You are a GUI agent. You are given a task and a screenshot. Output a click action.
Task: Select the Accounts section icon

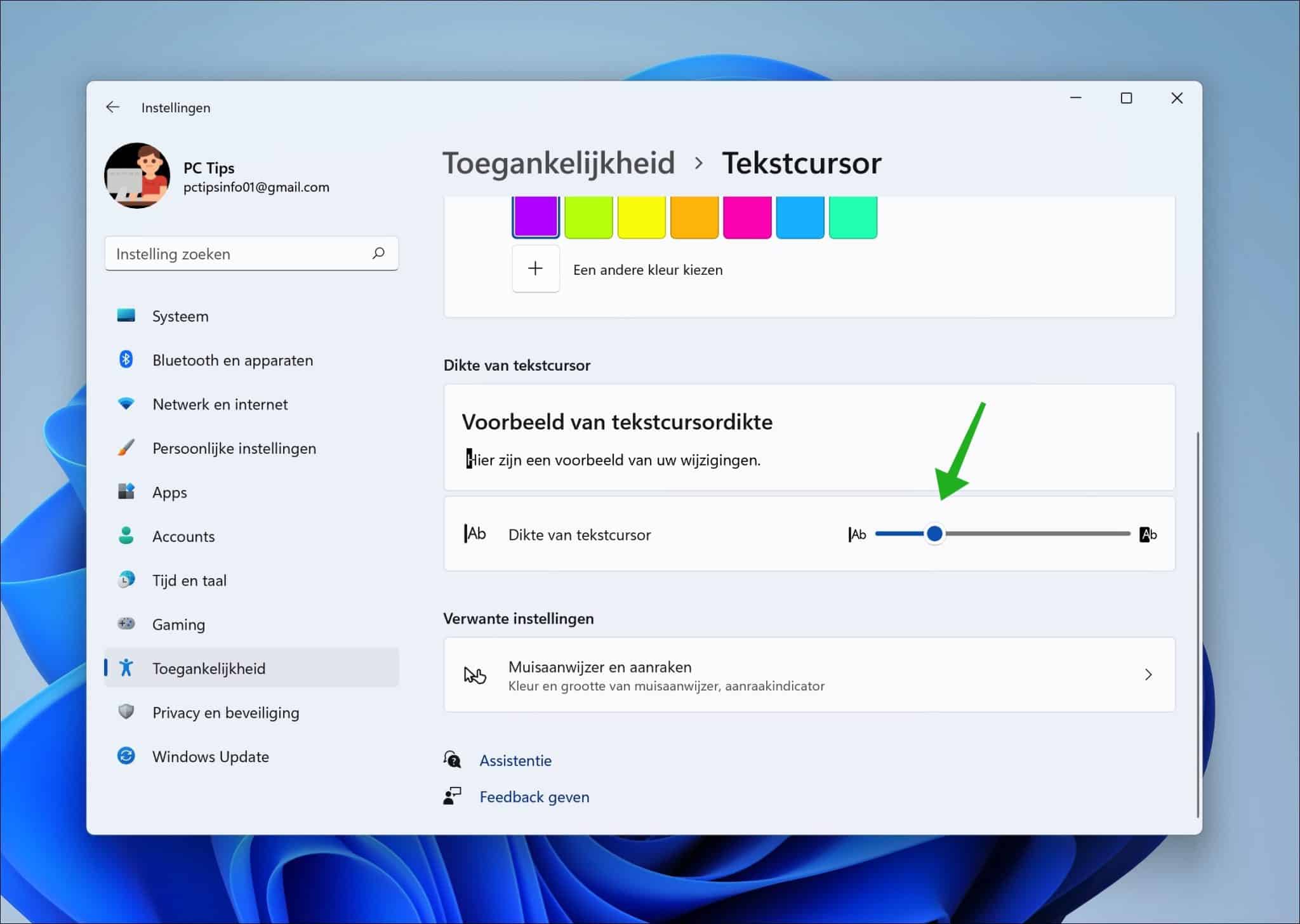click(126, 536)
